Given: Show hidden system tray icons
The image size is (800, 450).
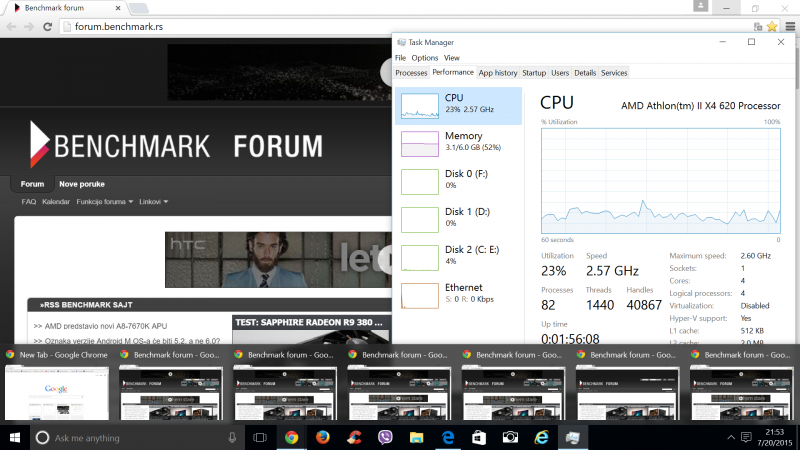Looking at the screenshot, I should [x=731, y=437].
